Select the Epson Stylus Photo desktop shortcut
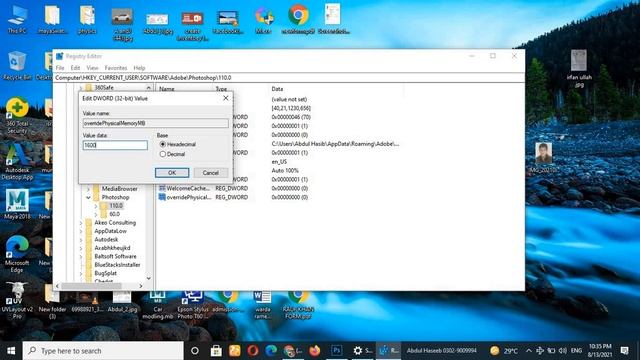 click(x=193, y=305)
